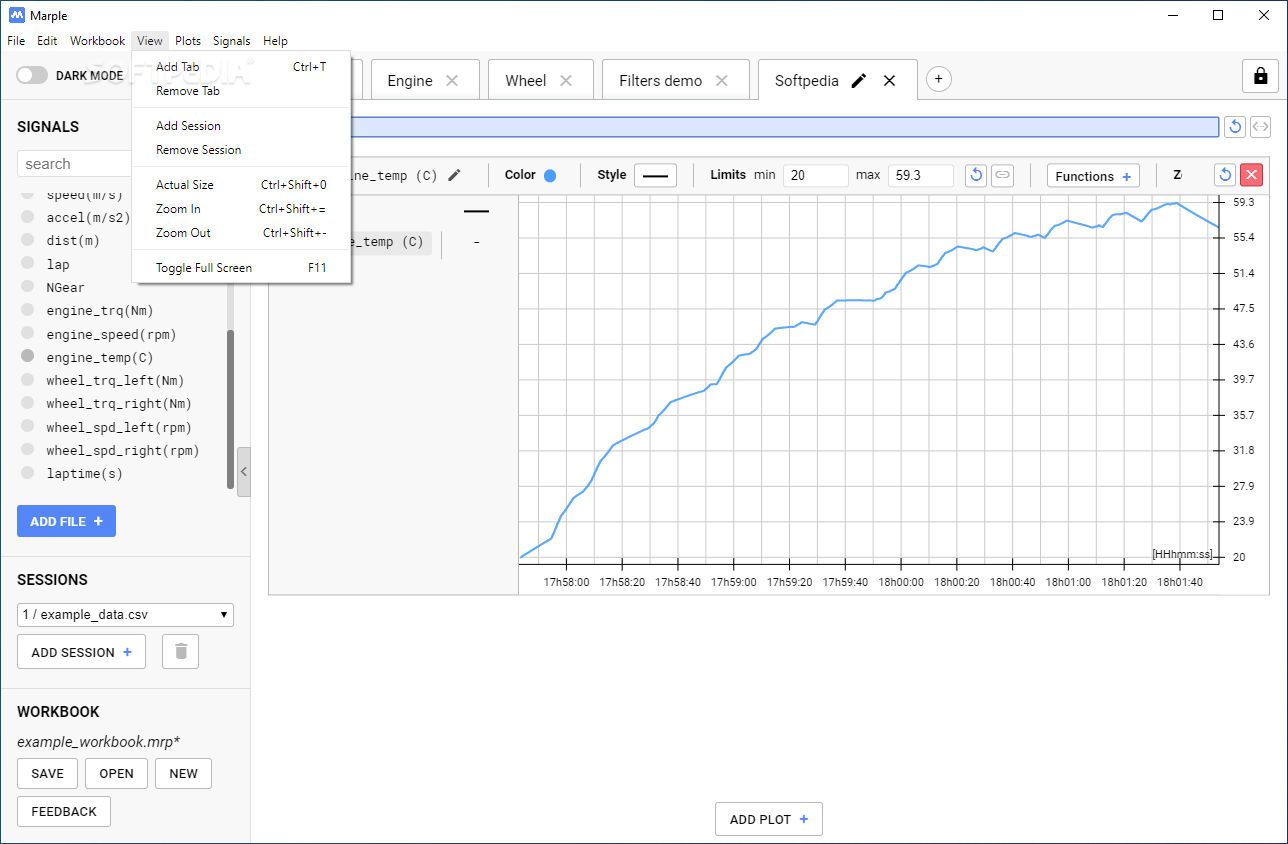
Task: Reset the limits with the reset icon
Action: pos(976,175)
